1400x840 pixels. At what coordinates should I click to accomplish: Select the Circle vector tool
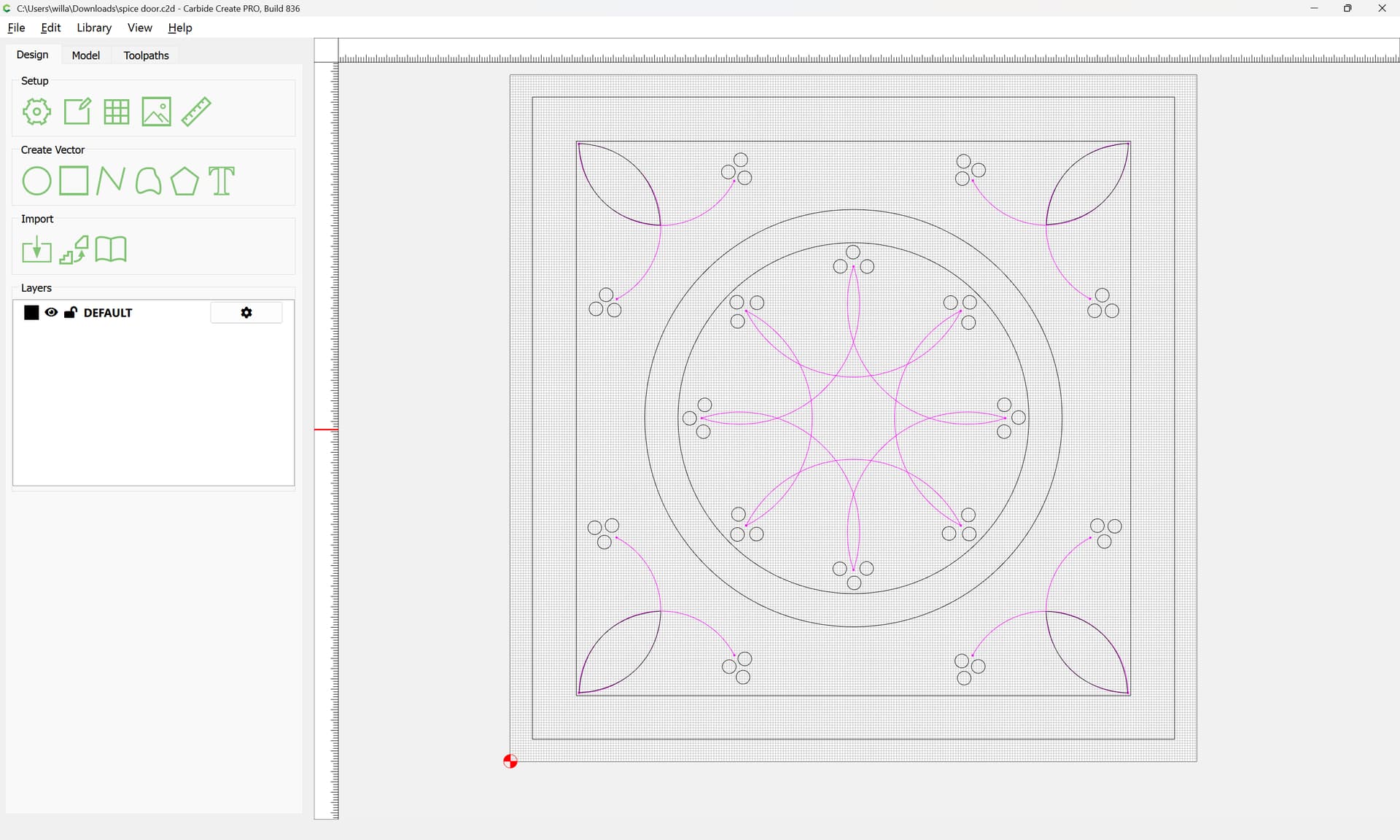[36, 181]
